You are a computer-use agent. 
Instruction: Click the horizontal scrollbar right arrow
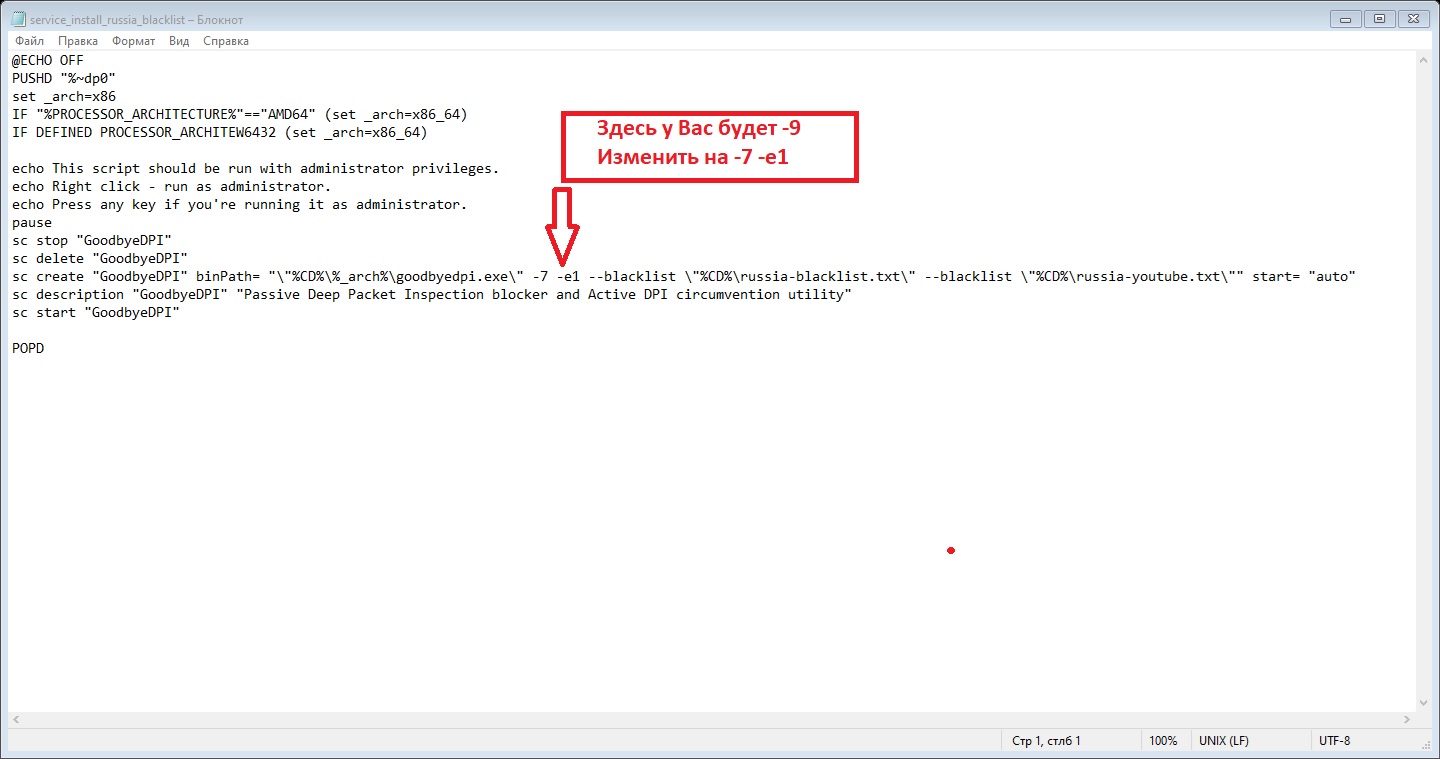coord(1407,720)
